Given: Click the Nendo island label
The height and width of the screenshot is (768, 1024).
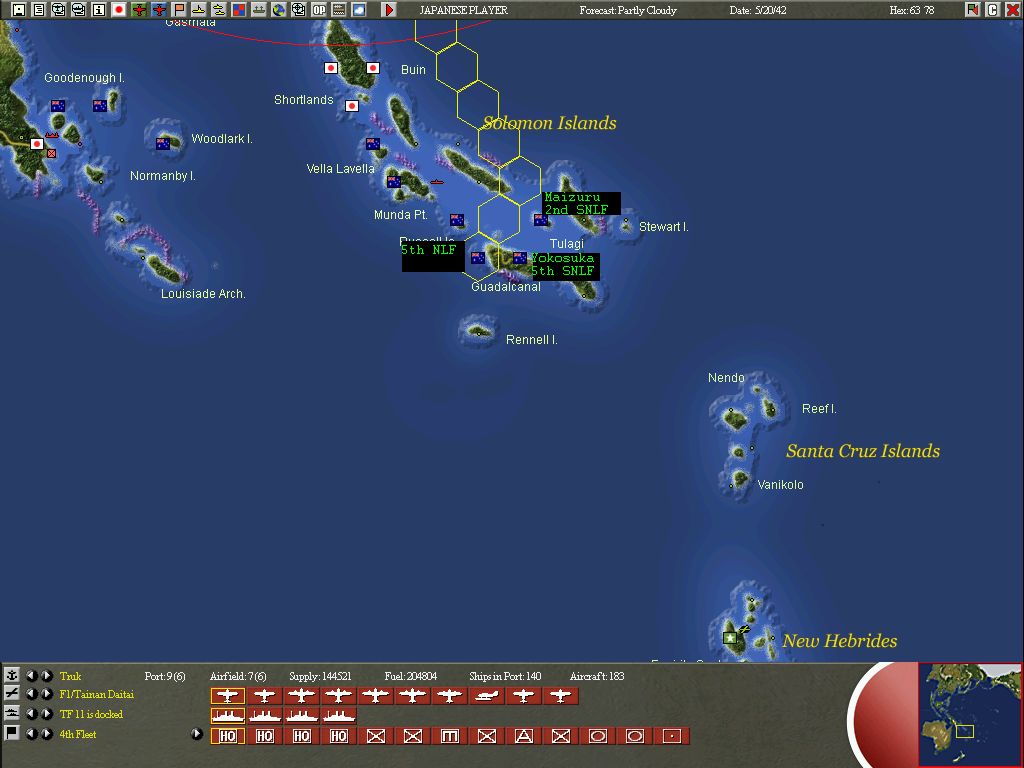Looking at the screenshot, I should click(726, 377).
